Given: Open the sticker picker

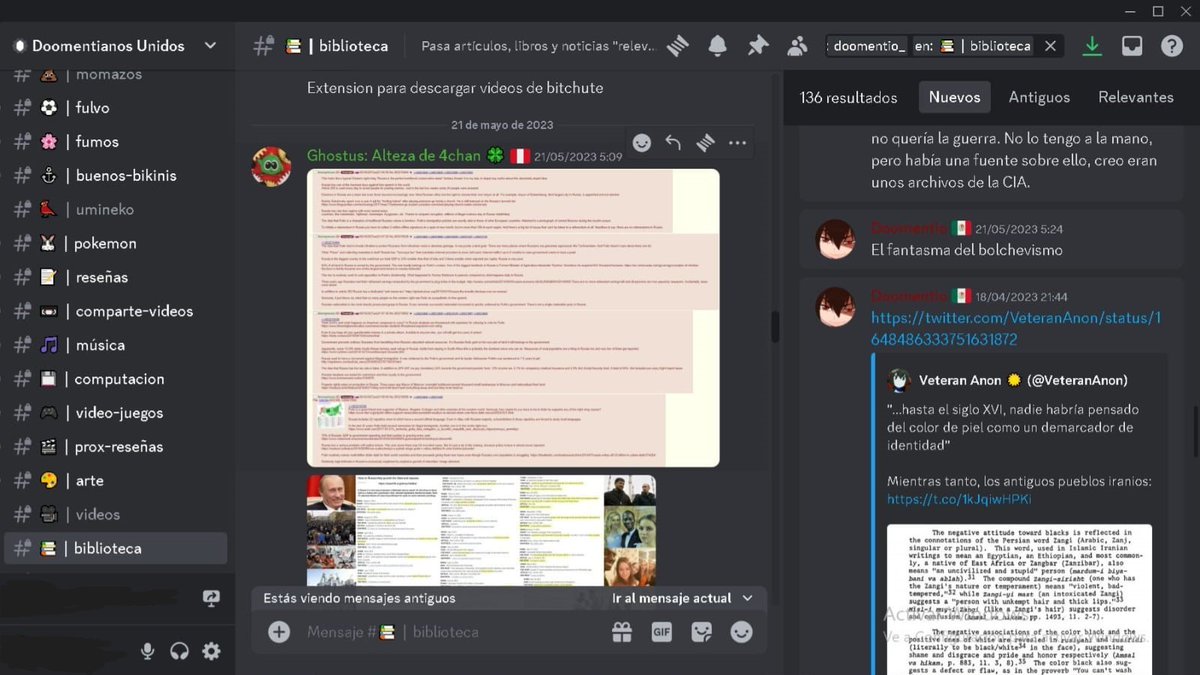Looking at the screenshot, I should (701, 632).
